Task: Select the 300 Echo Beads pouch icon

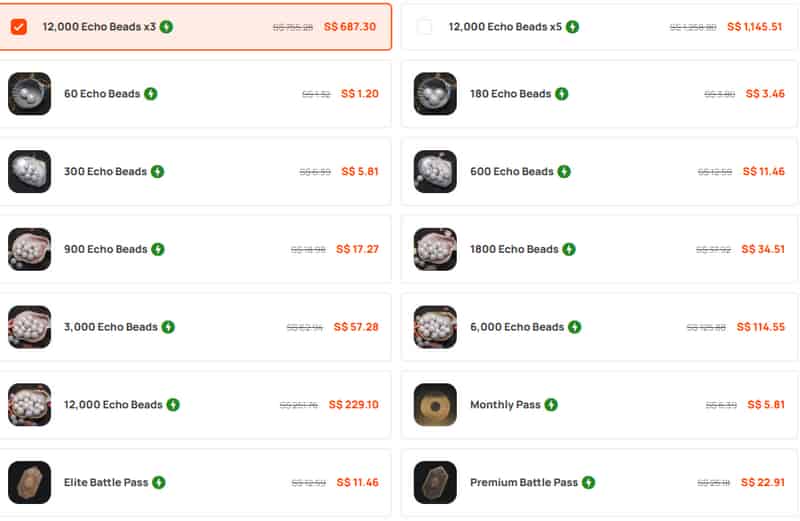Action: pyautogui.click(x=30, y=171)
